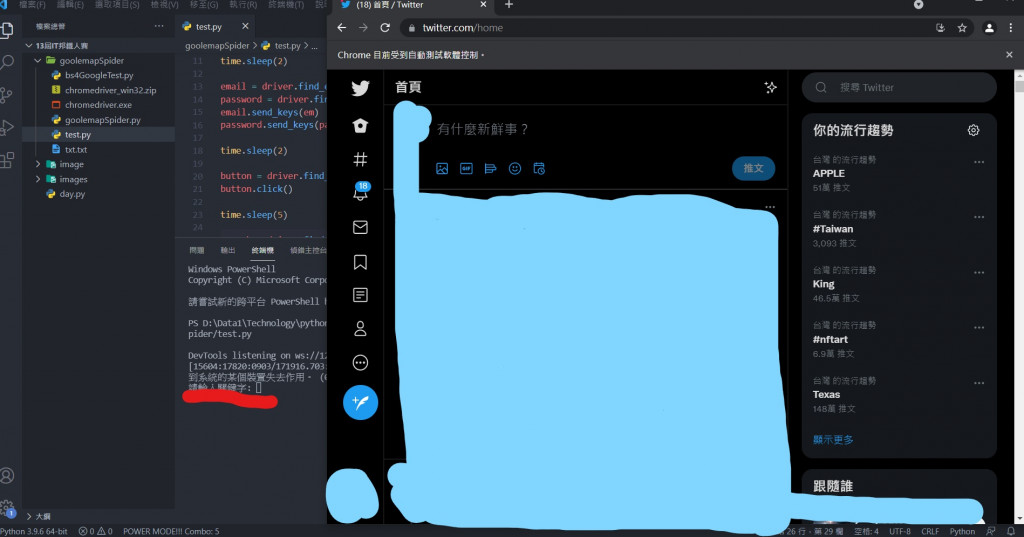Open more options for #Taiwan trend
Screen dimensions: 1024x537
point(978,217)
